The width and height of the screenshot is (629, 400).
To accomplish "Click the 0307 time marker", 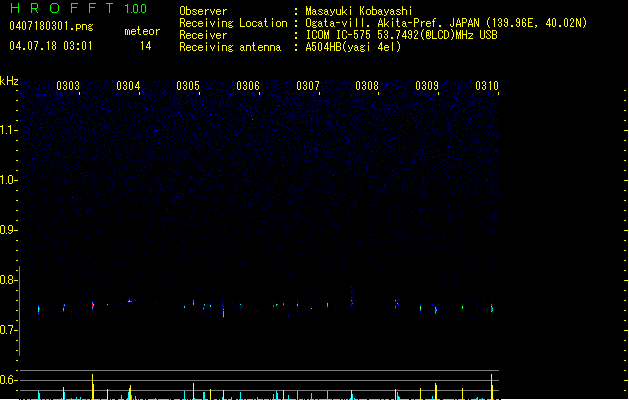I will (308, 86).
